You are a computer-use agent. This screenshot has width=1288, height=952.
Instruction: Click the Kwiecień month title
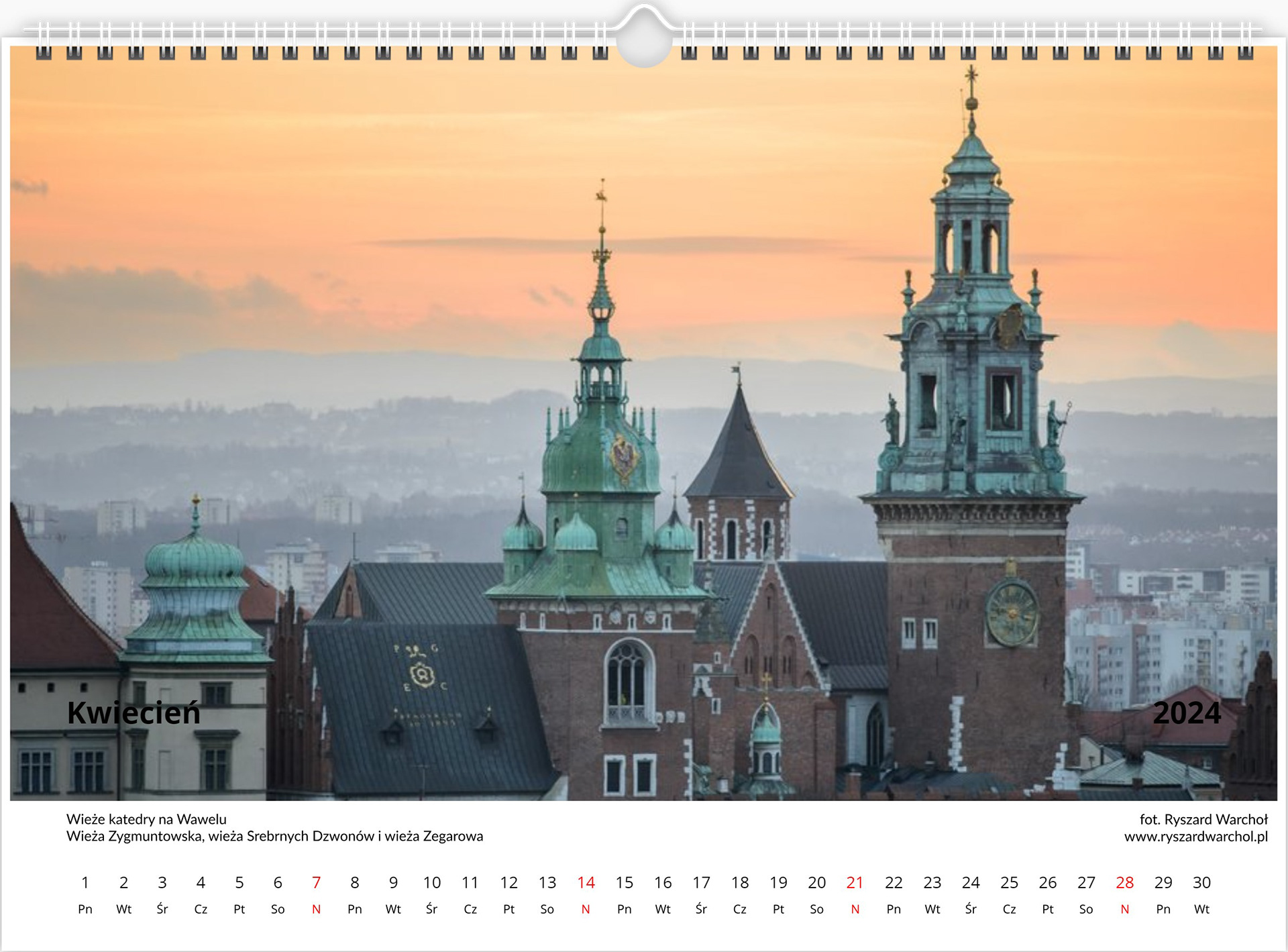(x=133, y=712)
